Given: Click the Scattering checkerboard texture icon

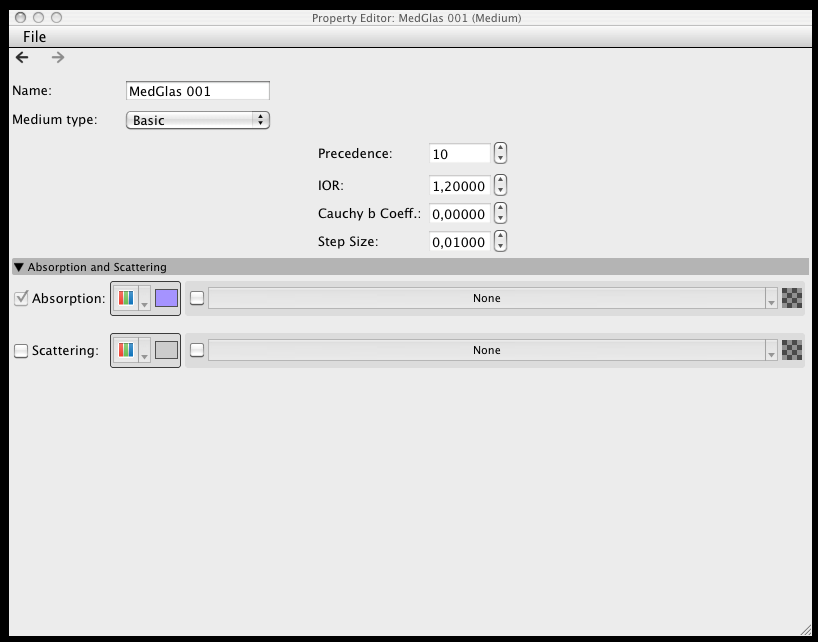Looking at the screenshot, I should [x=792, y=350].
